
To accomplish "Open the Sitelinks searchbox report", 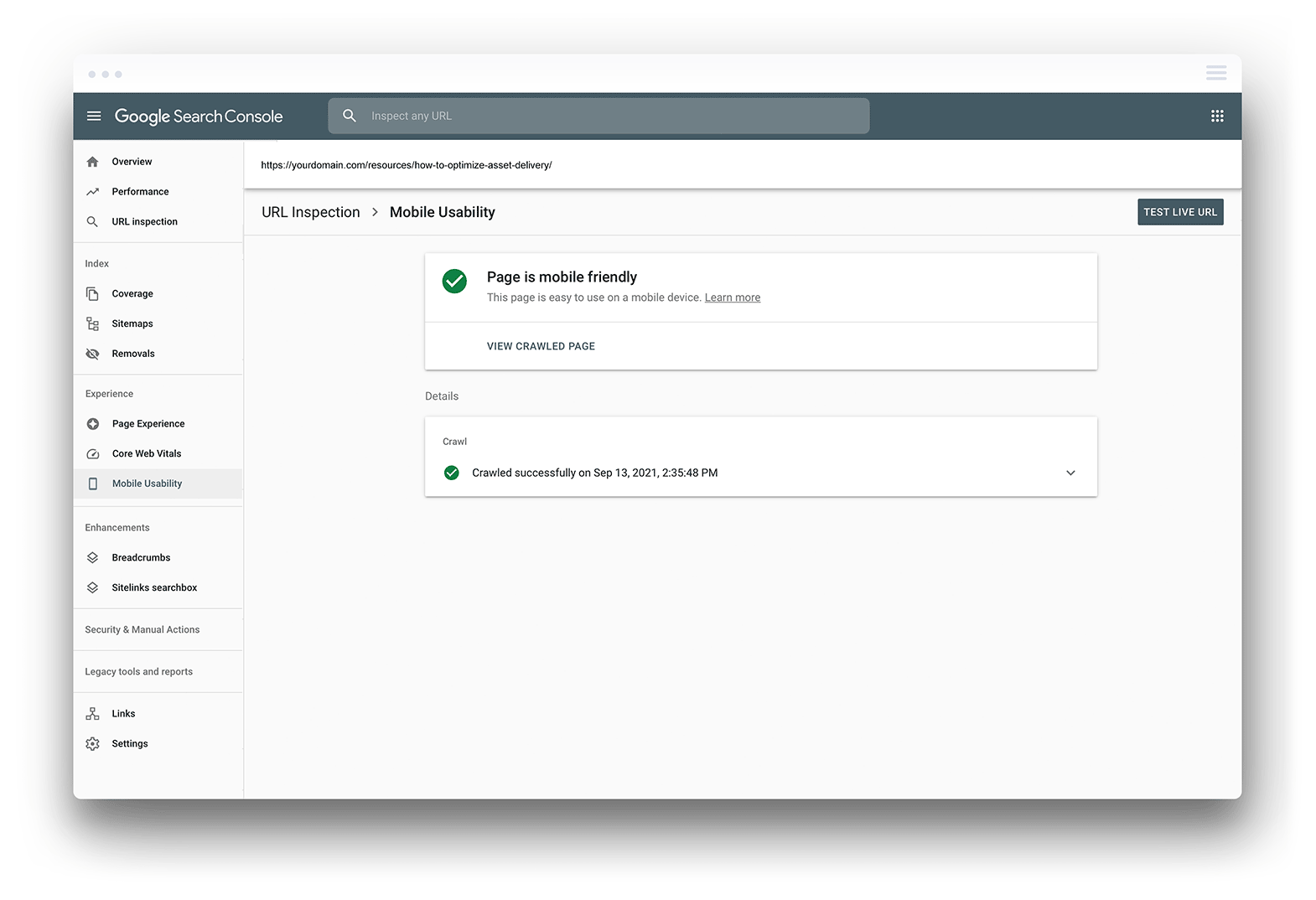I will click(158, 587).
